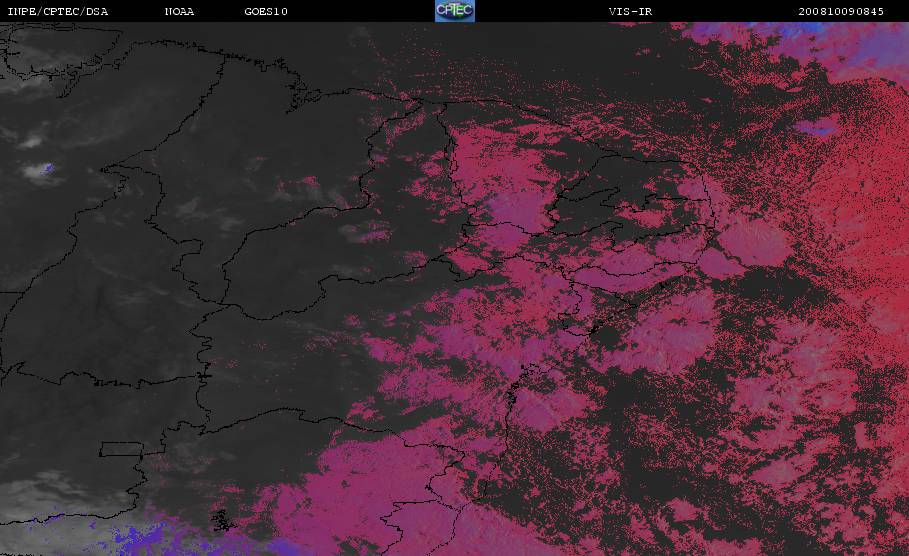The image size is (909, 556).
Task: Select the INPE/CPTEC/DSA header text
Action: [57, 12]
